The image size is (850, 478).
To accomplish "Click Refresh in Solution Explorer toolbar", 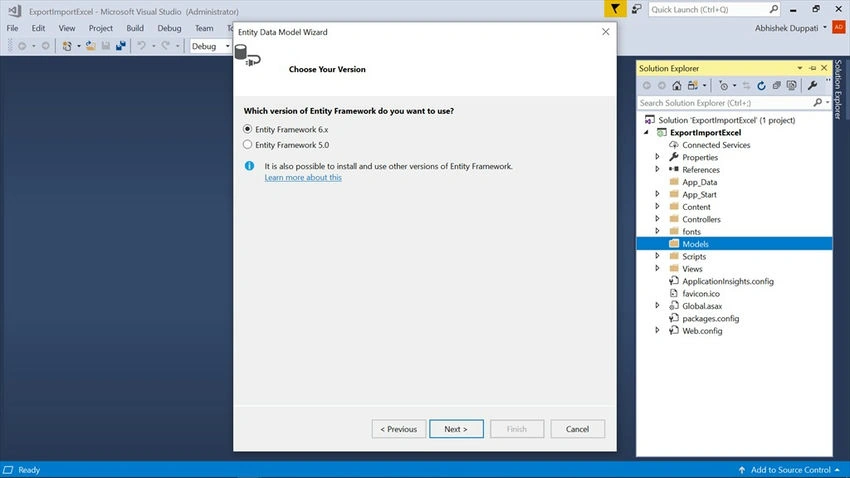I will click(761, 86).
